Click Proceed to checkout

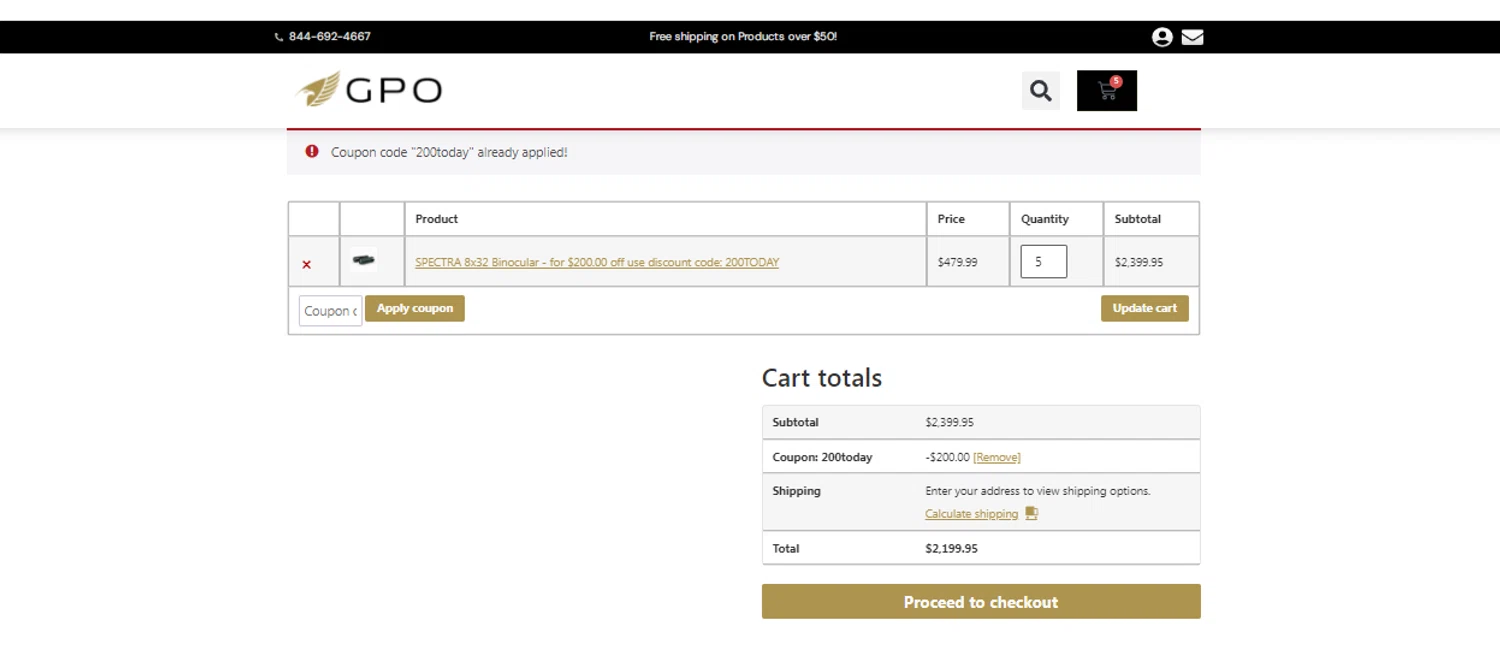981,602
